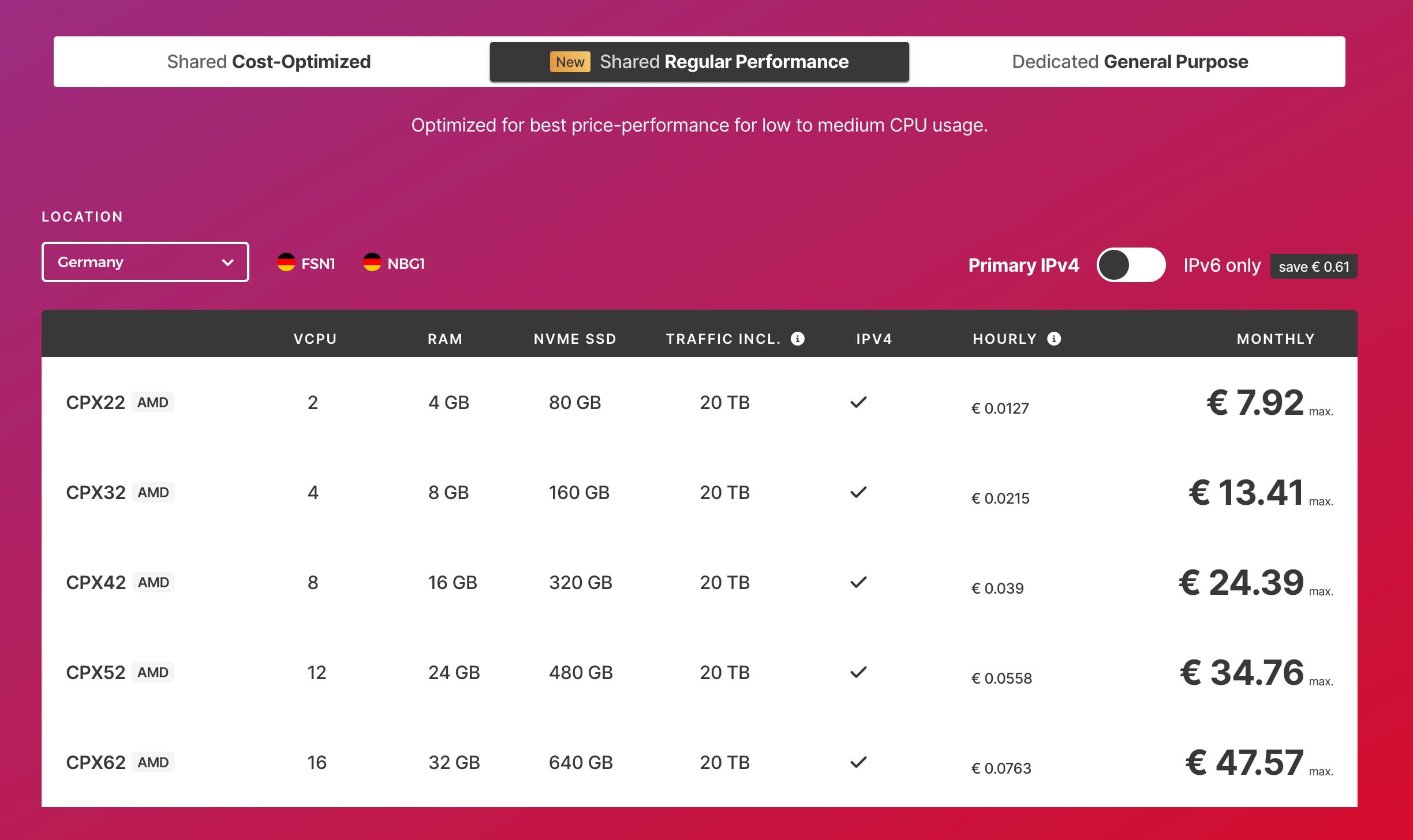Screen dimensions: 1413x840
Task: Click the save € 0.61 badge
Action: click(x=1313, y=267)
